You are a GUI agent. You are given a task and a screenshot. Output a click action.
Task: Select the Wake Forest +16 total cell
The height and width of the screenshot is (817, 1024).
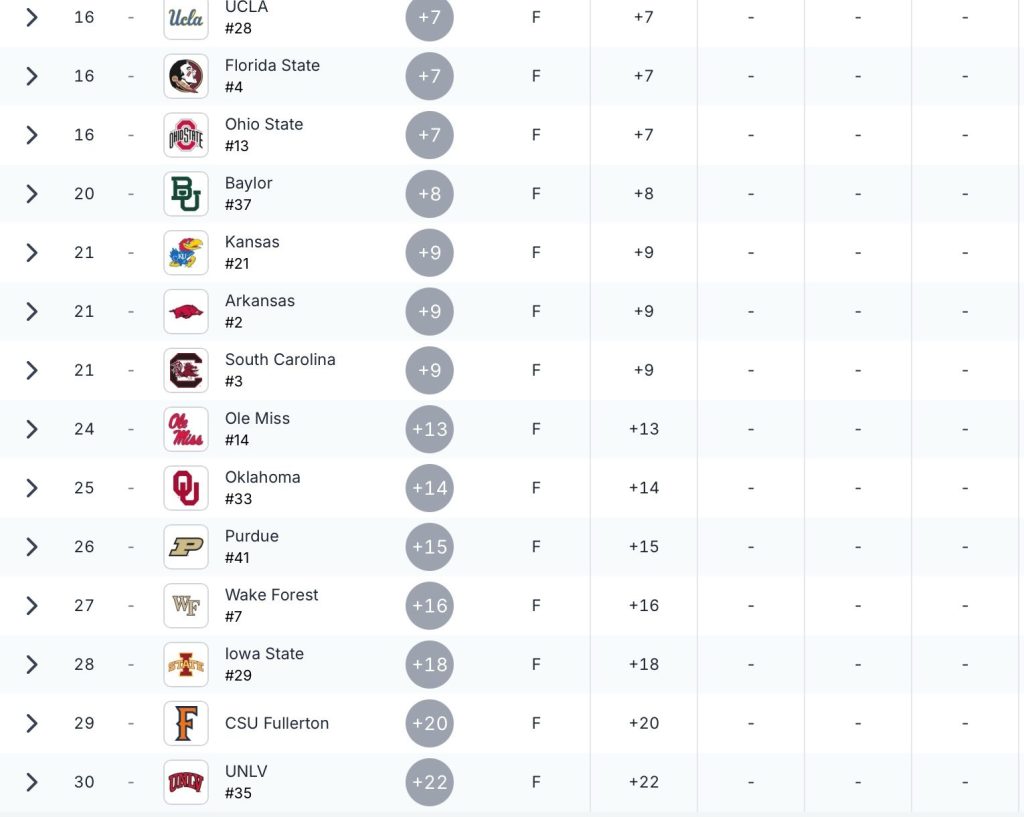pos(644,606)
